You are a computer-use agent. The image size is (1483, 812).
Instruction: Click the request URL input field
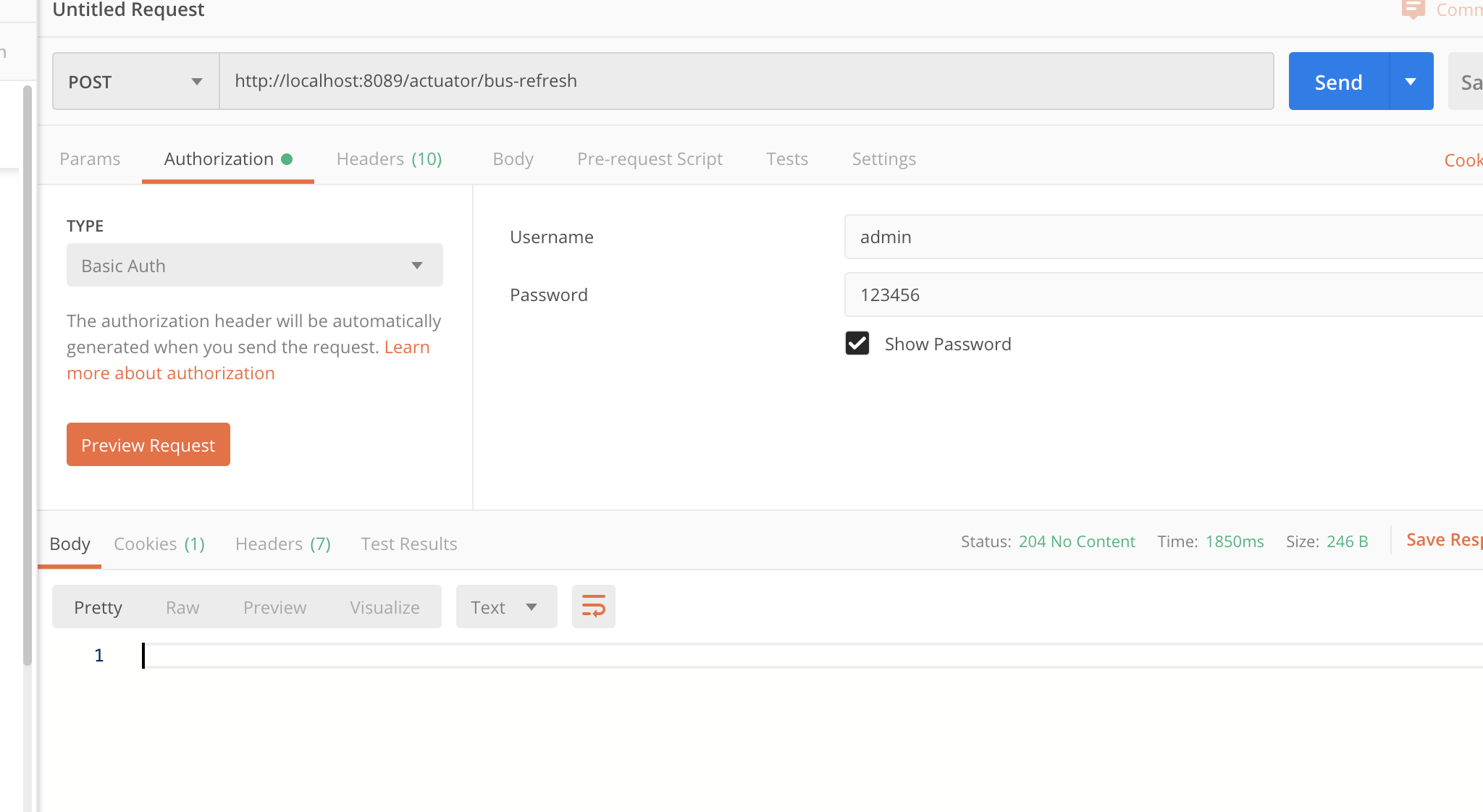coord(746,81)
